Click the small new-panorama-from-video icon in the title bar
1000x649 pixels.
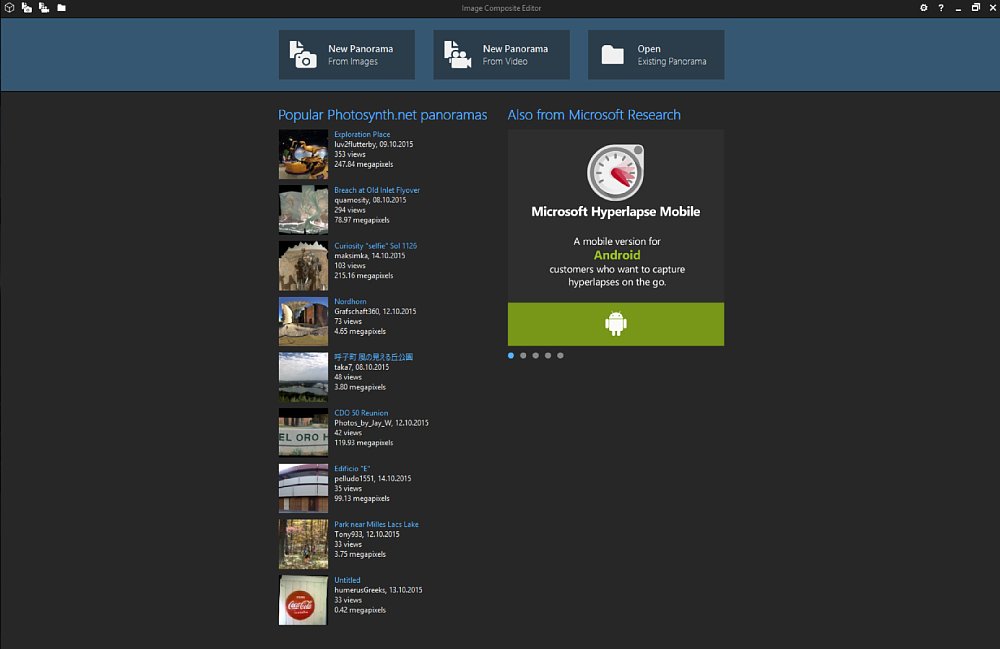[x=44, y=8]
